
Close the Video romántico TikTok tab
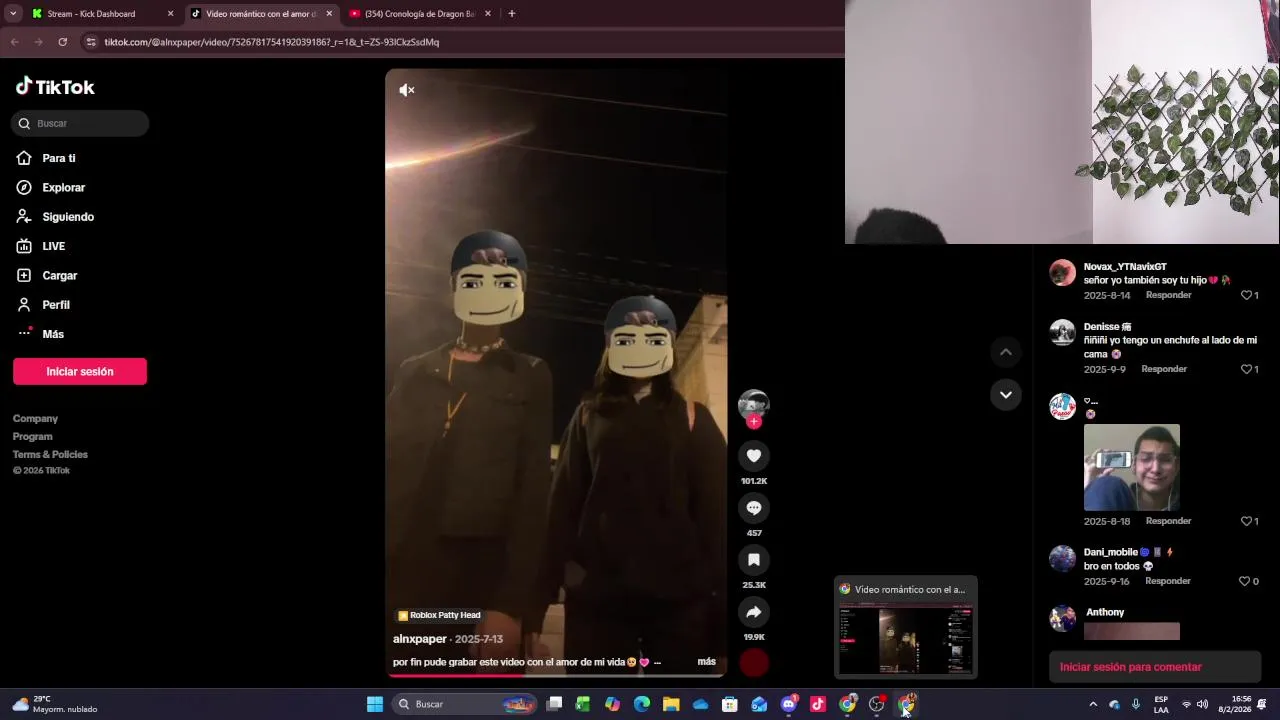pyautogui.click(x=329, y=14)
